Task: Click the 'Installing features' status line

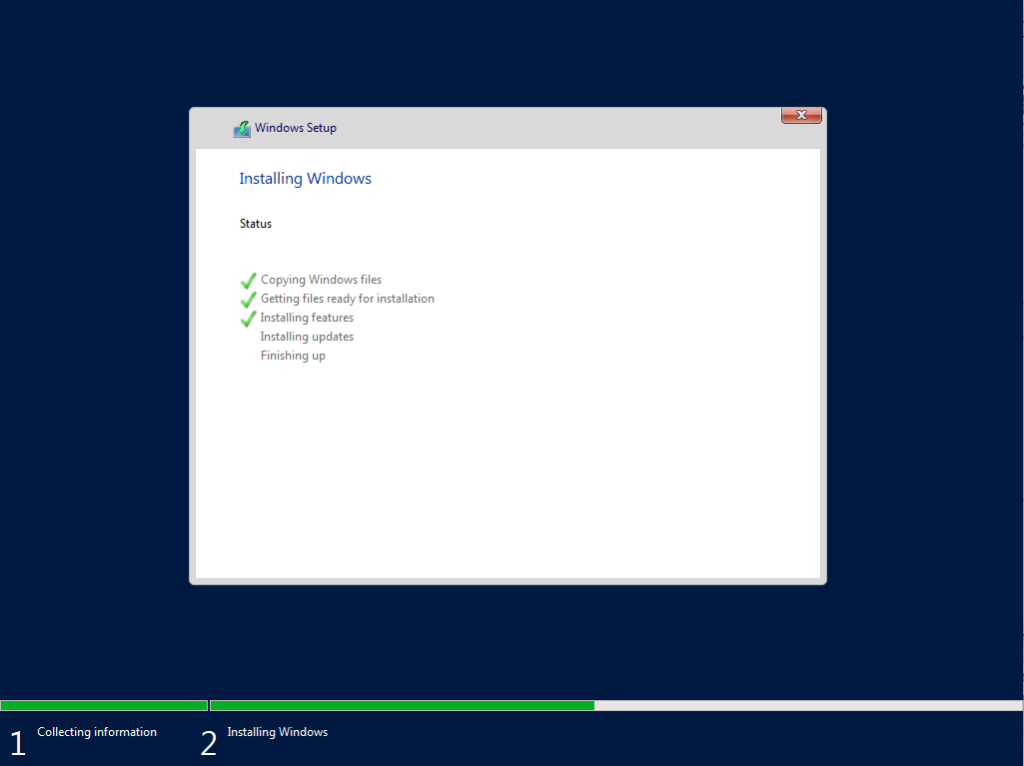Action: point(307,317)
